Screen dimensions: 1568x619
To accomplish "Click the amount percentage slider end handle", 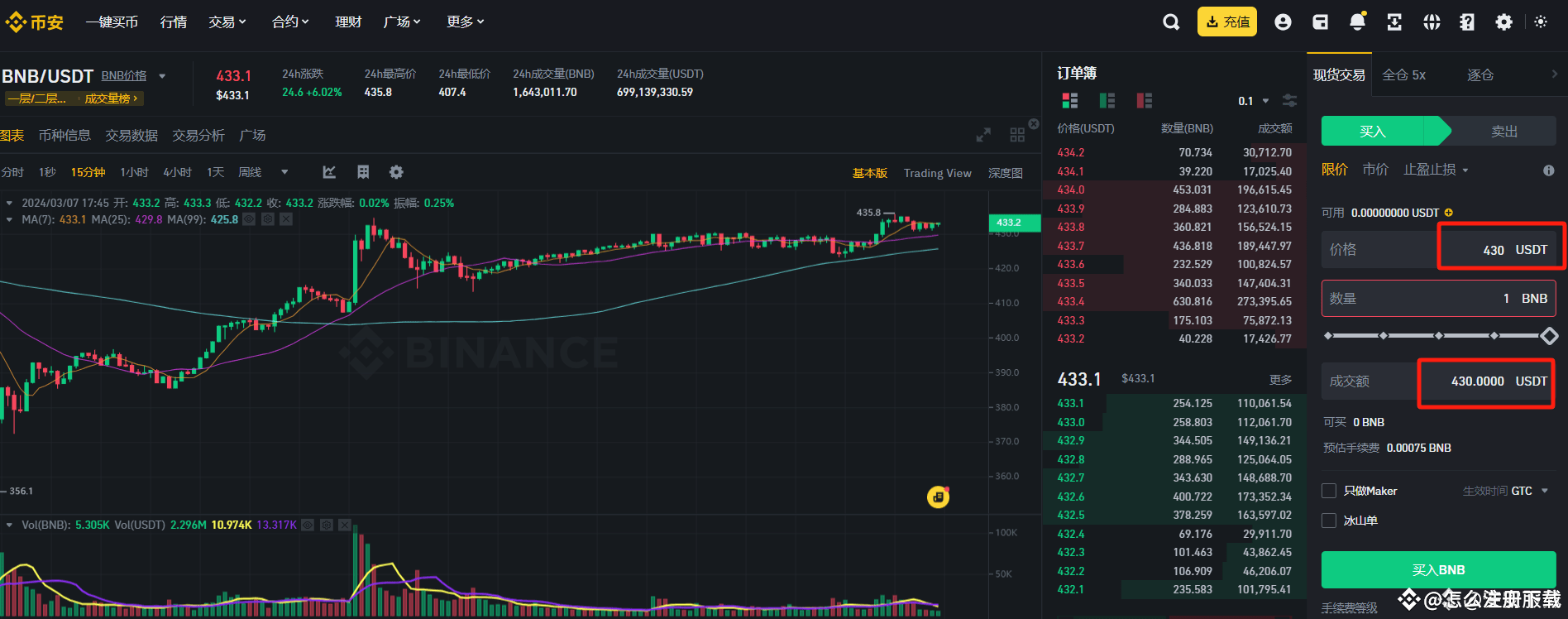I will 1549,336.
